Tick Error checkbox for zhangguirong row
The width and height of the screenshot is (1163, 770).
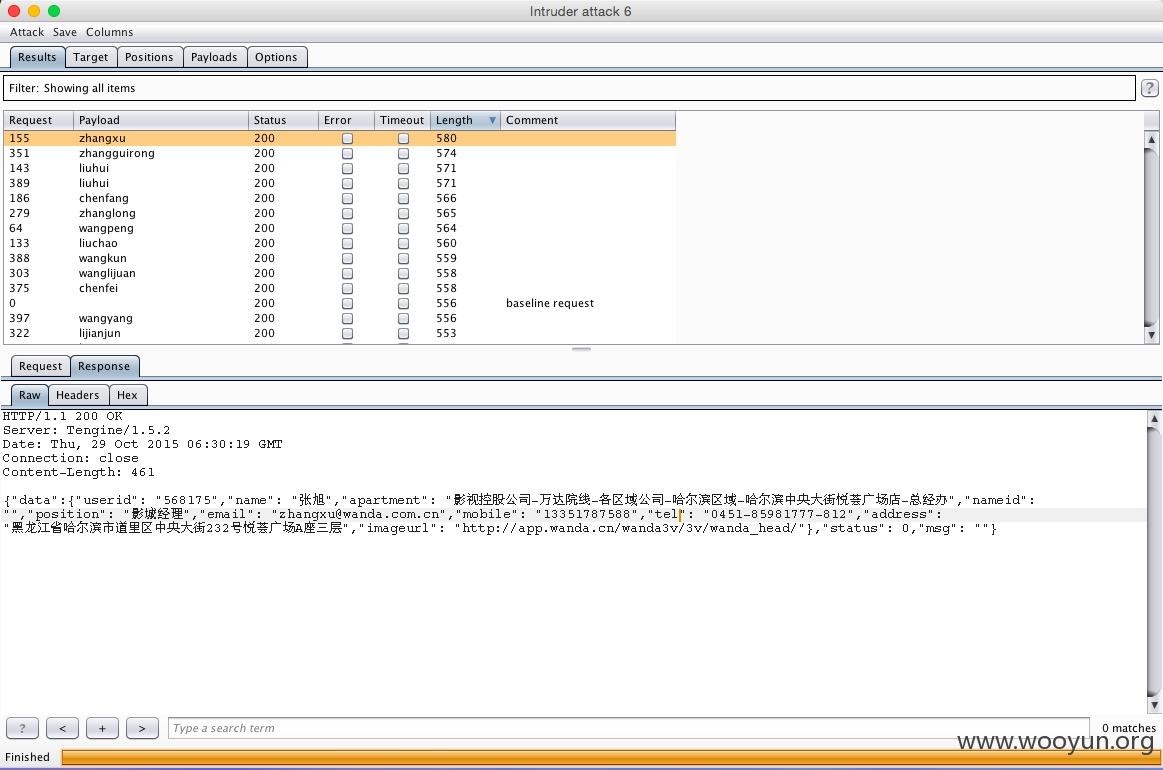tap(347, 154)
